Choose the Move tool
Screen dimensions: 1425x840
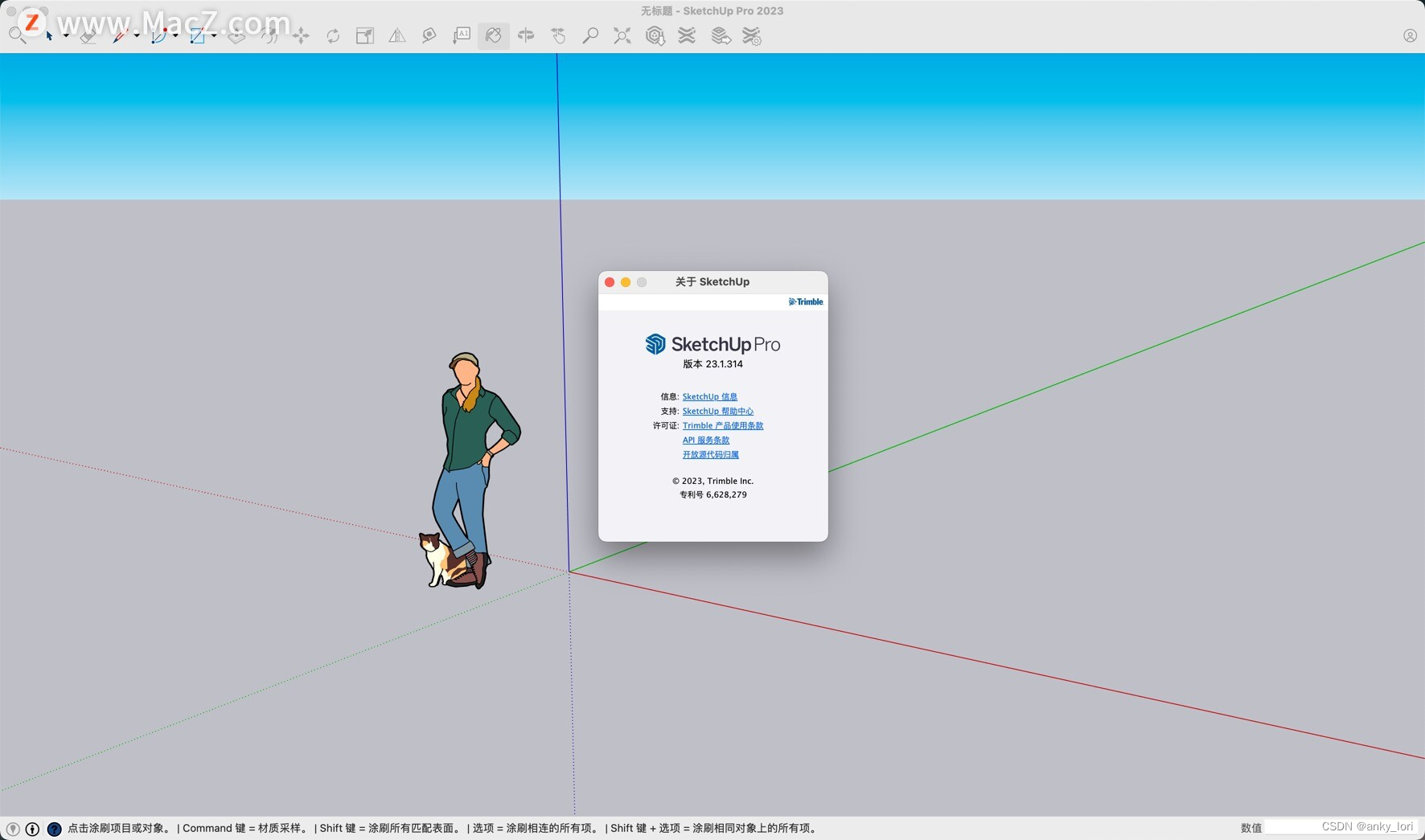(302, 35)
